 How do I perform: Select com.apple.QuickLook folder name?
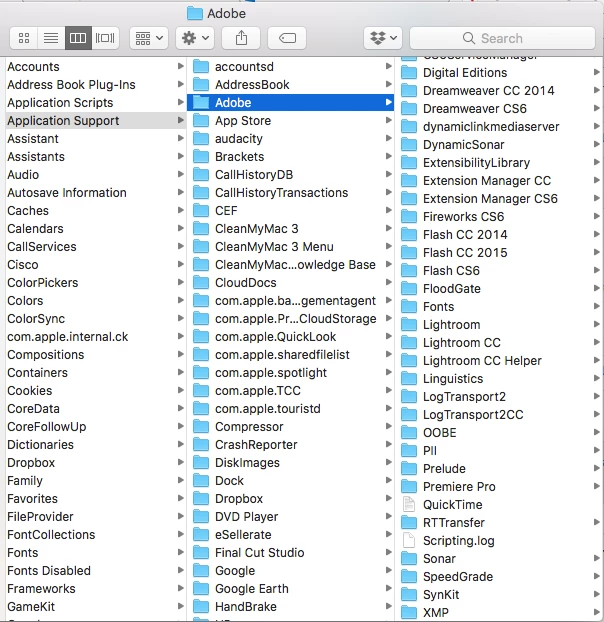point(276,336)
